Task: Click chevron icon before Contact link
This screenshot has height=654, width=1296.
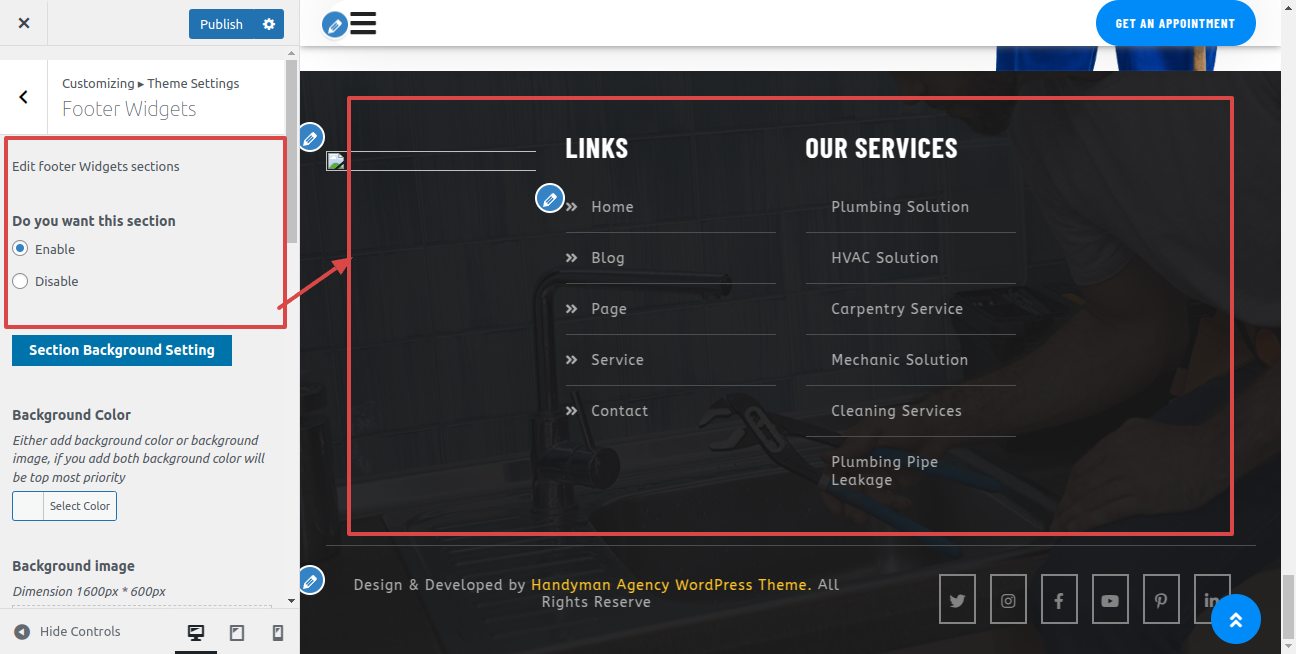Action: tap(572, 411)
